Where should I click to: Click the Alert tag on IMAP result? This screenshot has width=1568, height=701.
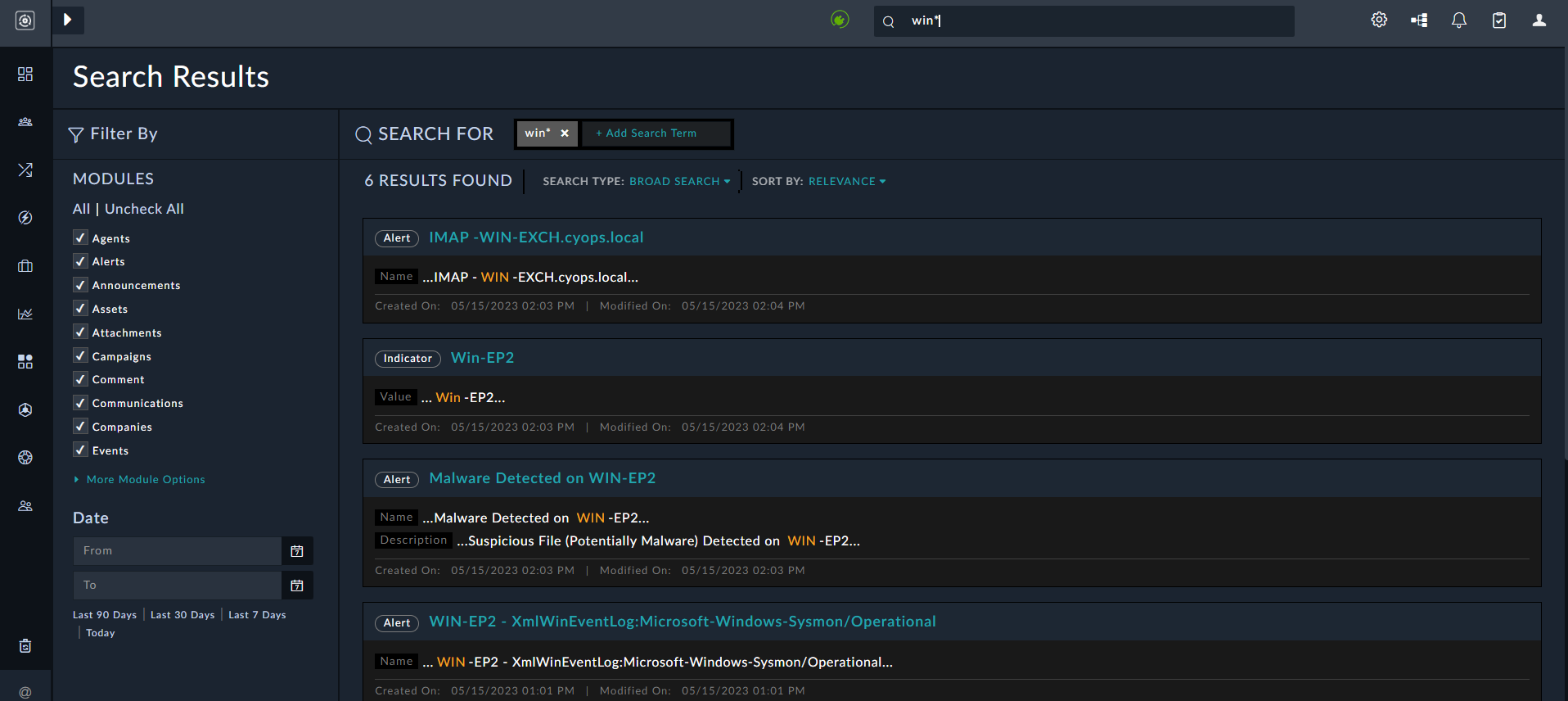(x=397, y=238)
